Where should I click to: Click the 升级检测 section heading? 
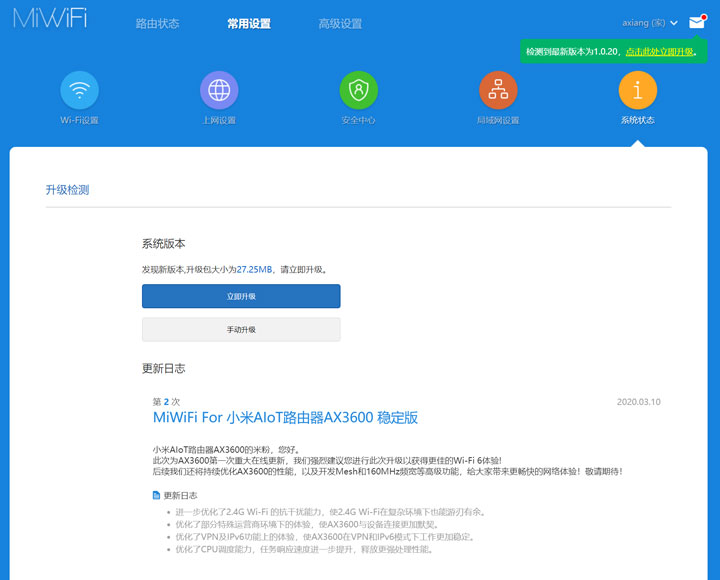pyautogui.click(x=68, y=190)
